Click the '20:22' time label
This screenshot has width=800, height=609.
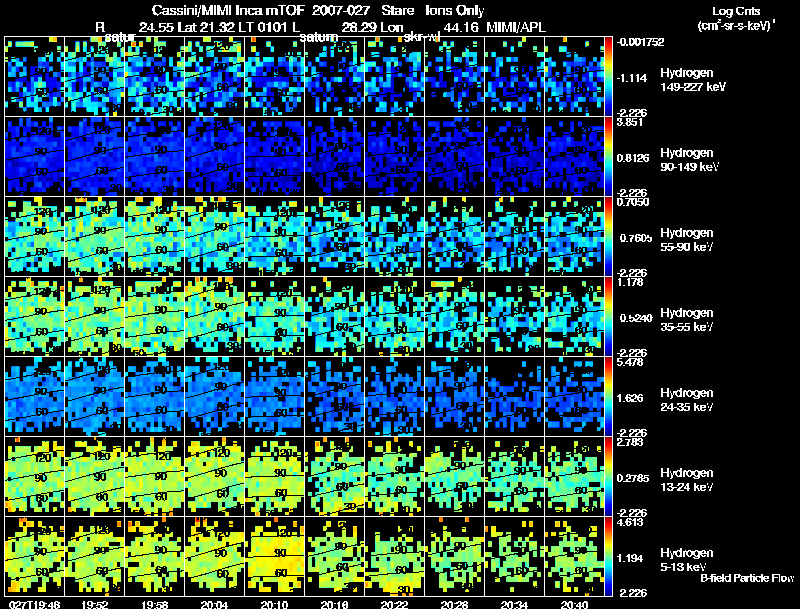(x=394, y=605)
